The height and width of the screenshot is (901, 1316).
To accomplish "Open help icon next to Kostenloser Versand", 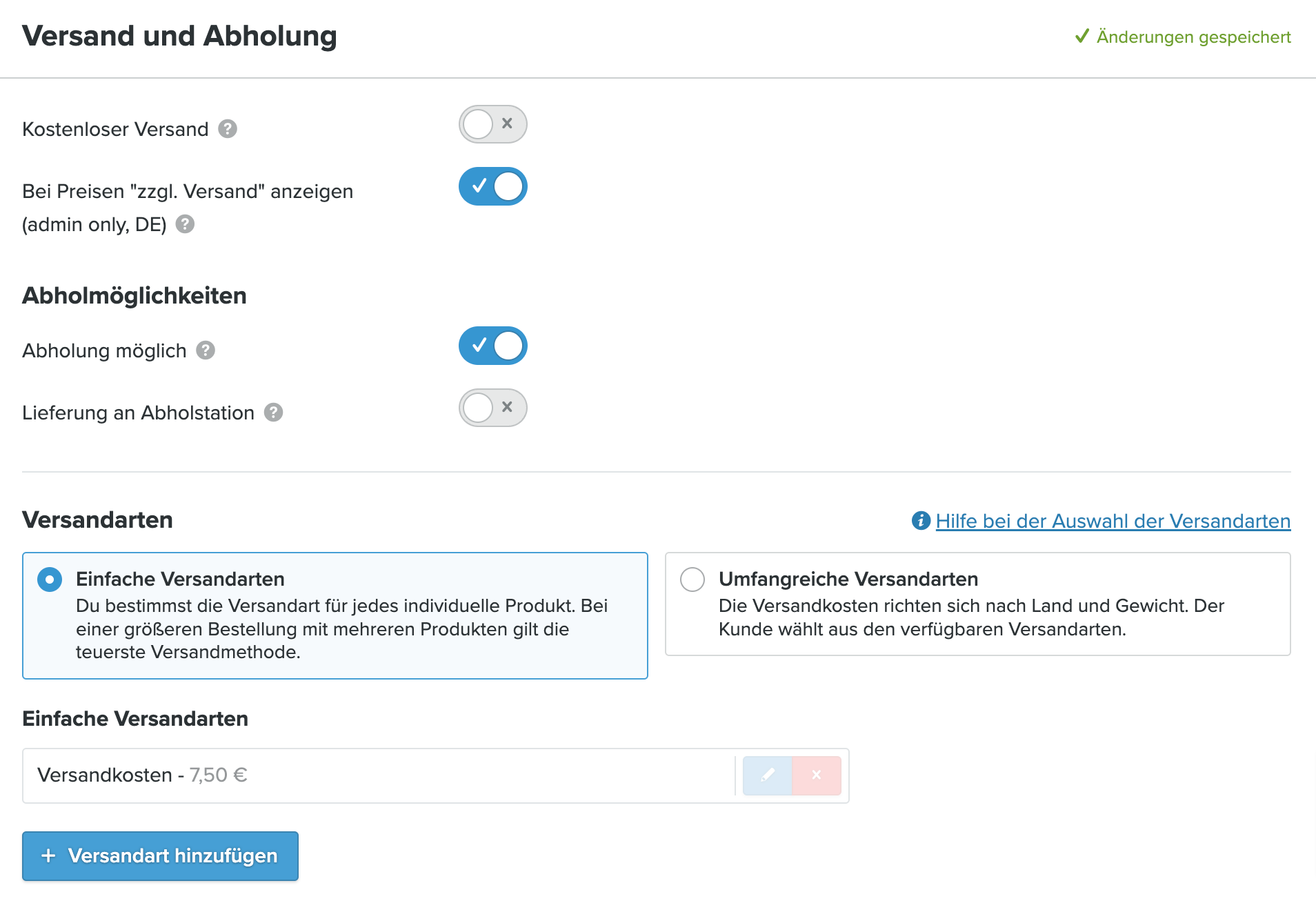I will coord(228,129).
